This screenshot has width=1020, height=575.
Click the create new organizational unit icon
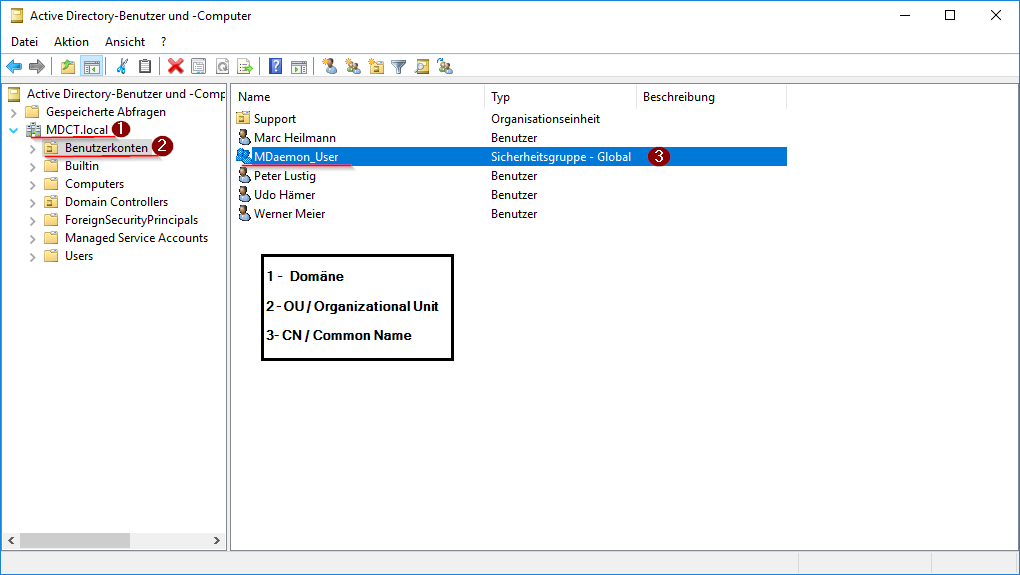click(376, 67)
